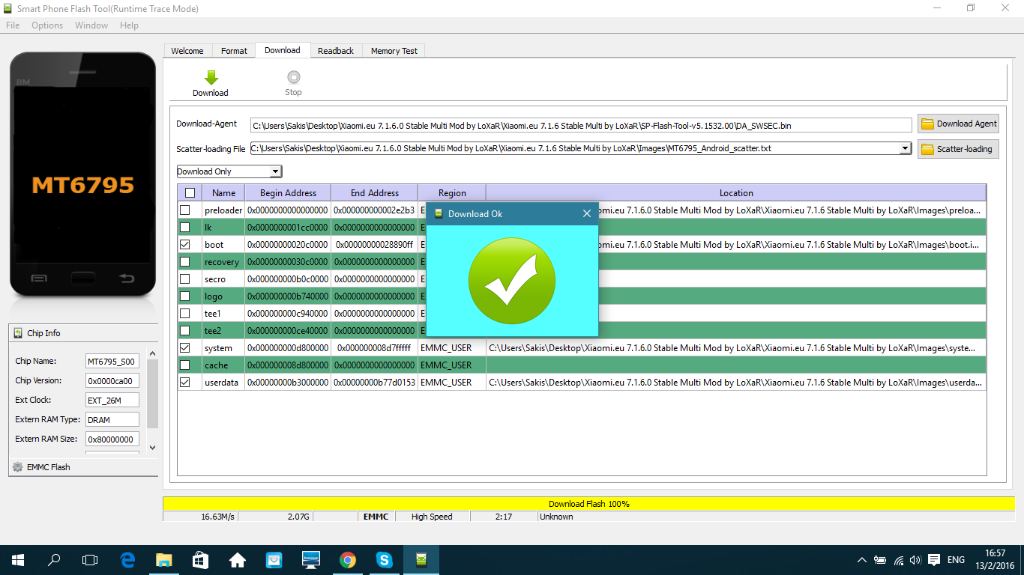Image resolution: width=1024 pixels, height=575 pixels.
Task: Uncheck the userdata partition checkbox
Action: pyautogui.click(x=185, y=382)
